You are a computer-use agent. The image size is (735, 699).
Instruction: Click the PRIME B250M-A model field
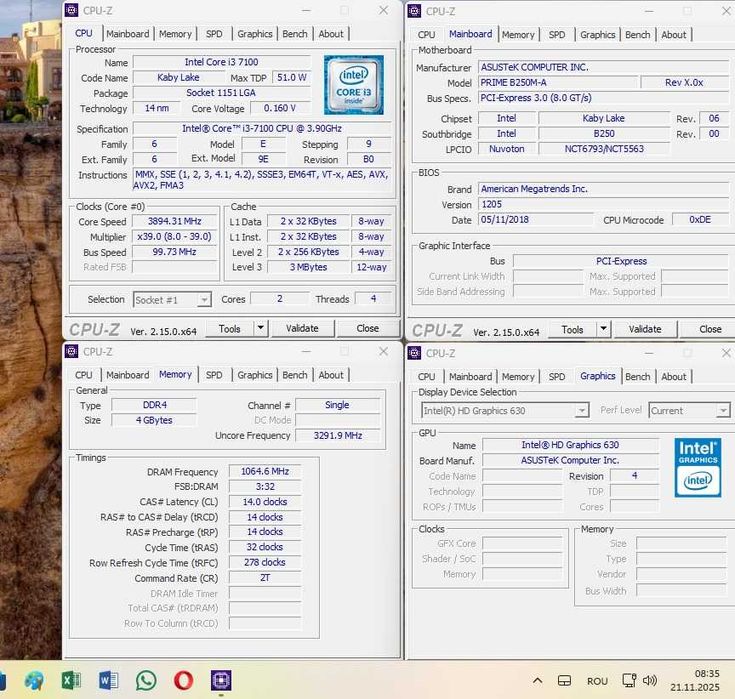pos(559,83)
